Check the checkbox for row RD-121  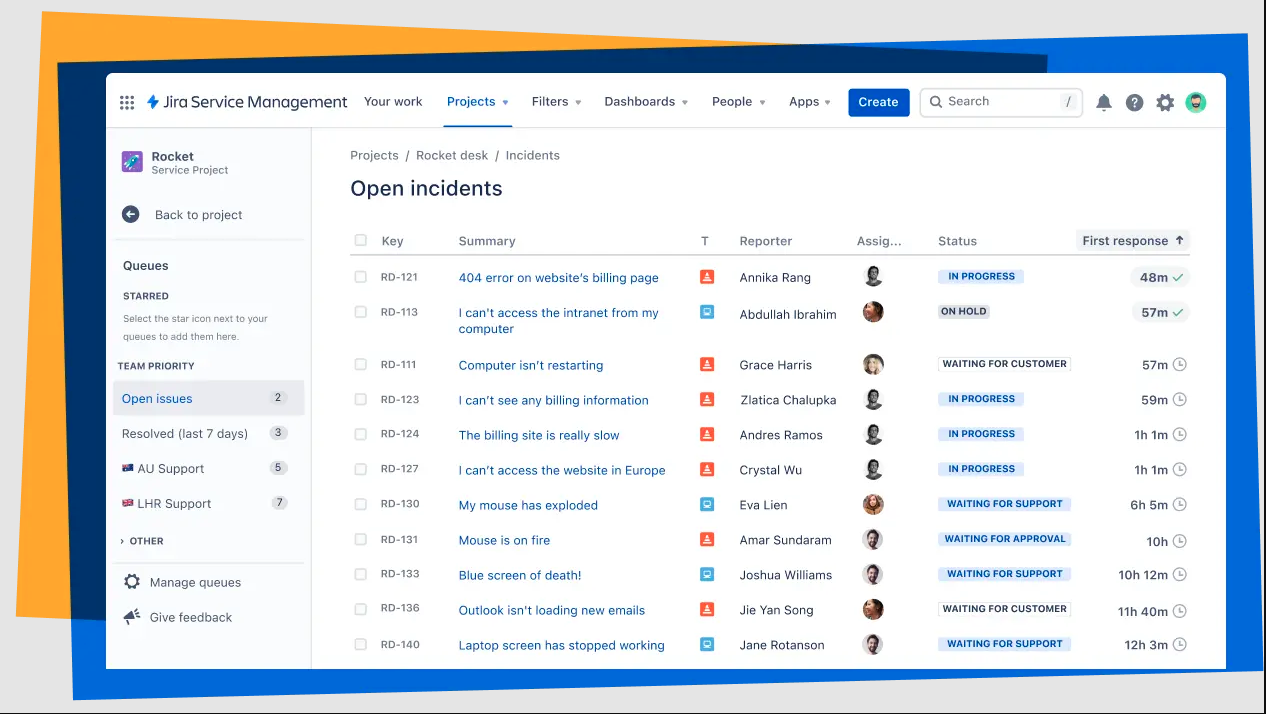coord(360,277)
